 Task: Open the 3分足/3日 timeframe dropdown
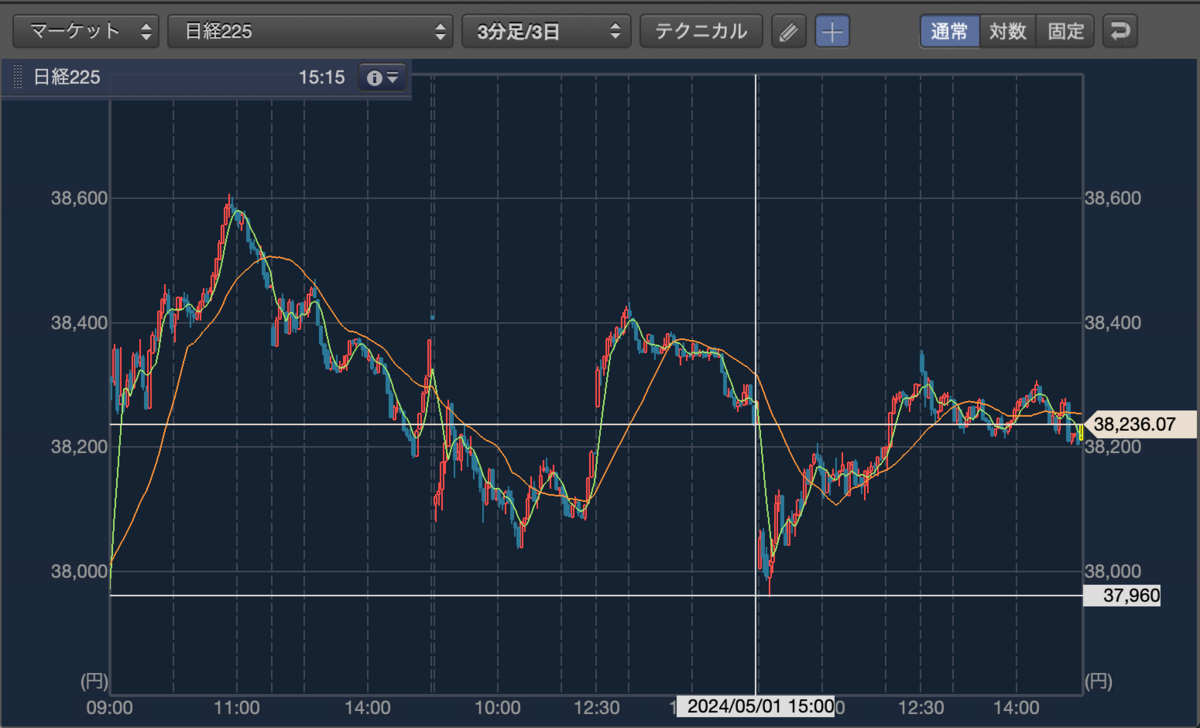[x=546, y=31]
